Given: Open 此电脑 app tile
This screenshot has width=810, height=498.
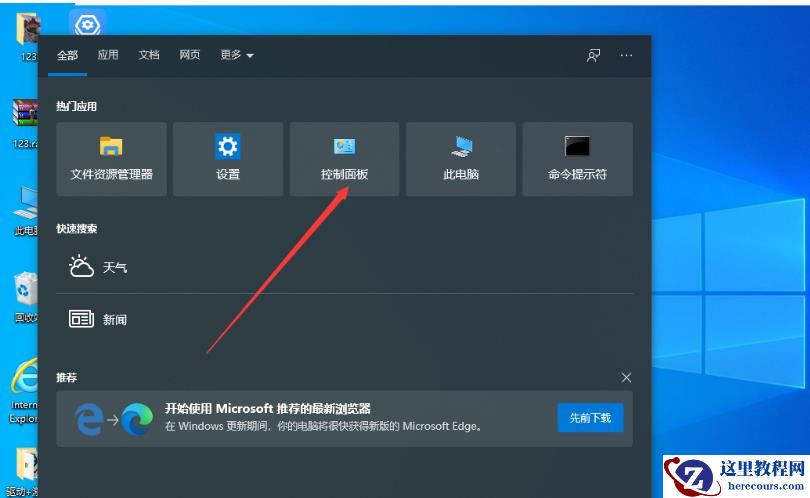Looking at the screenshot, I should pos(461,159).
